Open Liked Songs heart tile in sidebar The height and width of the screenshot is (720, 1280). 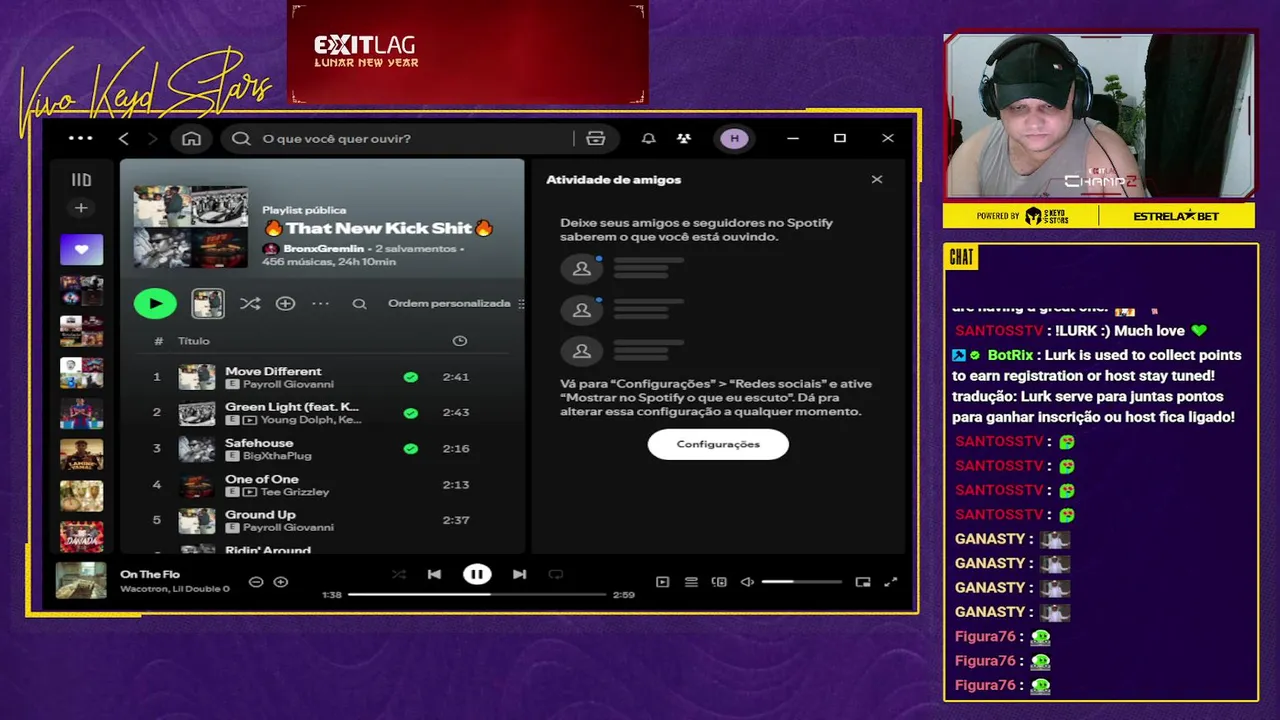[x=81, y=249]
